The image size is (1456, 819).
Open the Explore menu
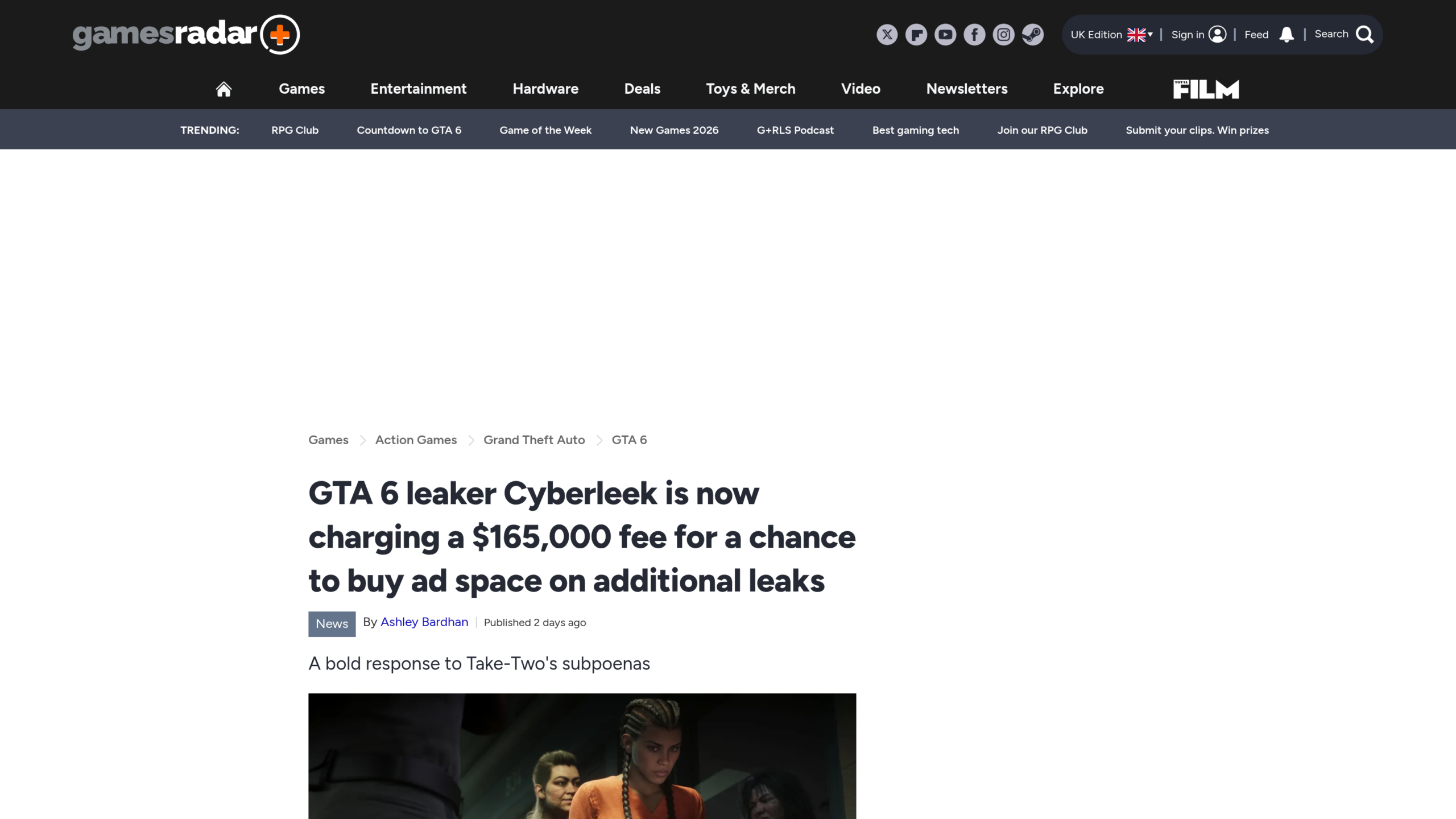click(1078, 89)
